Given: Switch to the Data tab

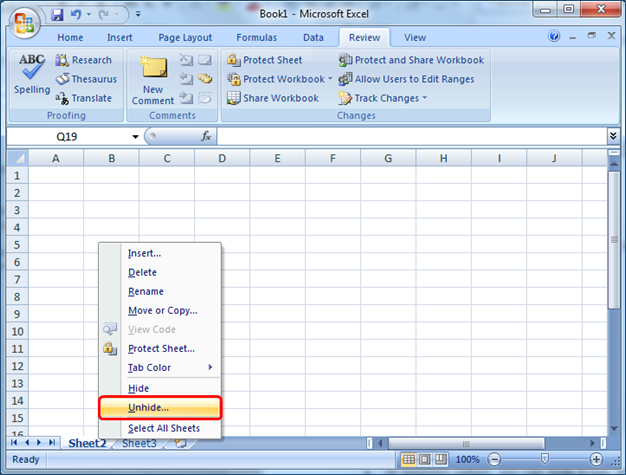Looking at the screenshot, I should tap(313, 38).
